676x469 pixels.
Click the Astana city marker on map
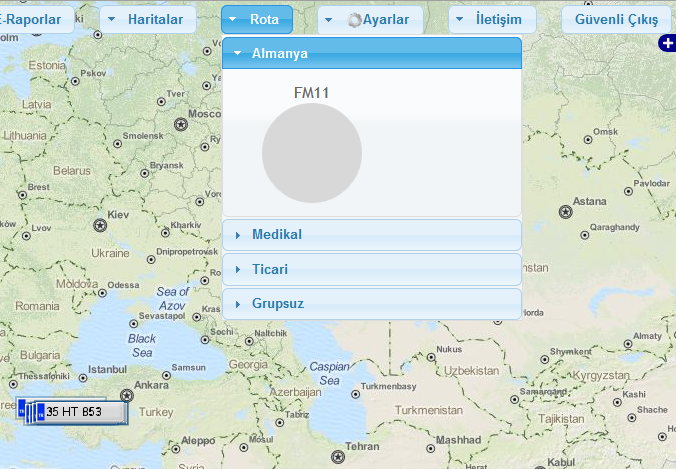(566, 211)
